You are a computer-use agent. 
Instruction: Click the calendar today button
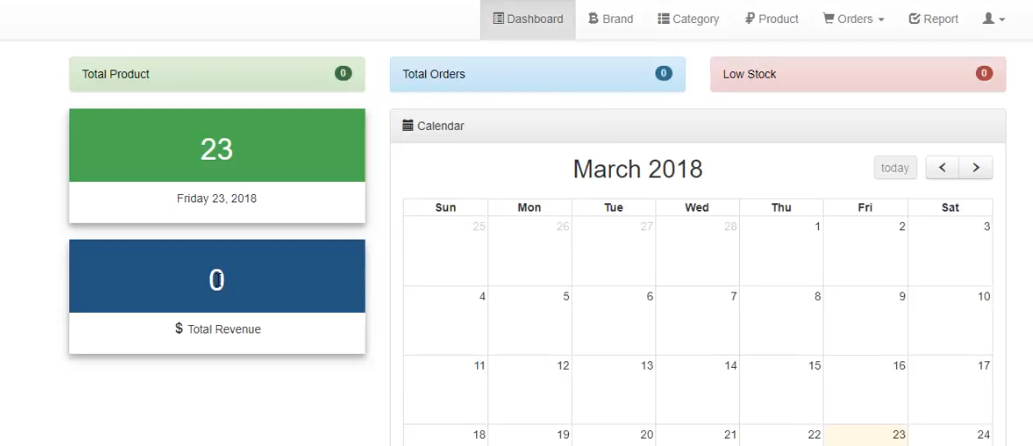click(x=895, y=167)
